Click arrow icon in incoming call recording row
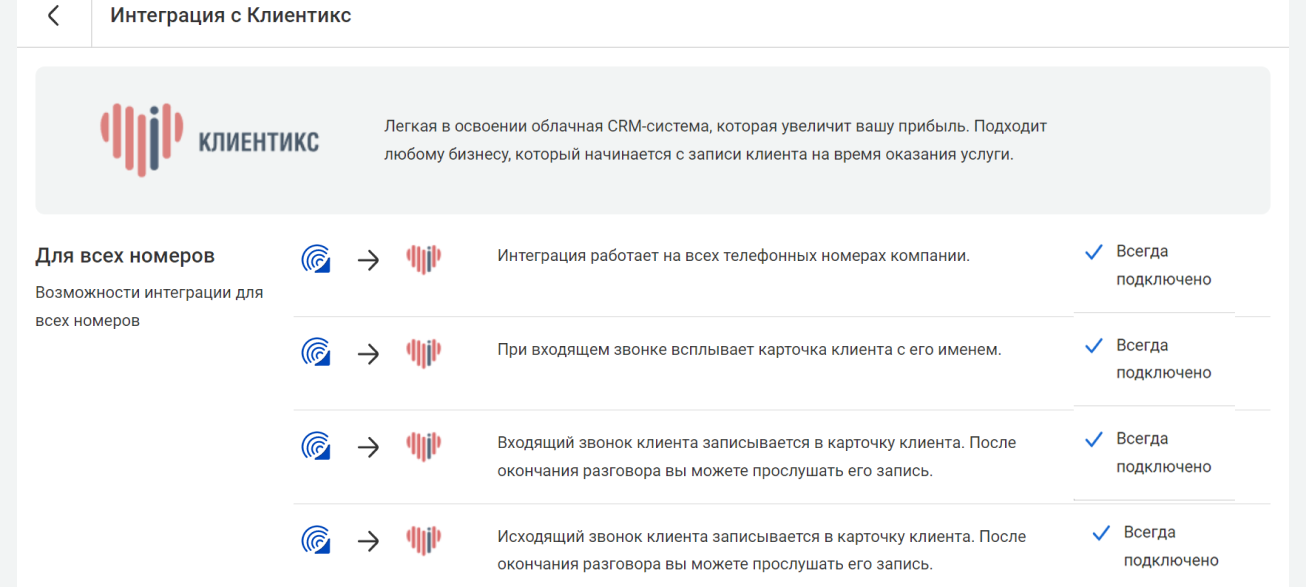 369,447
